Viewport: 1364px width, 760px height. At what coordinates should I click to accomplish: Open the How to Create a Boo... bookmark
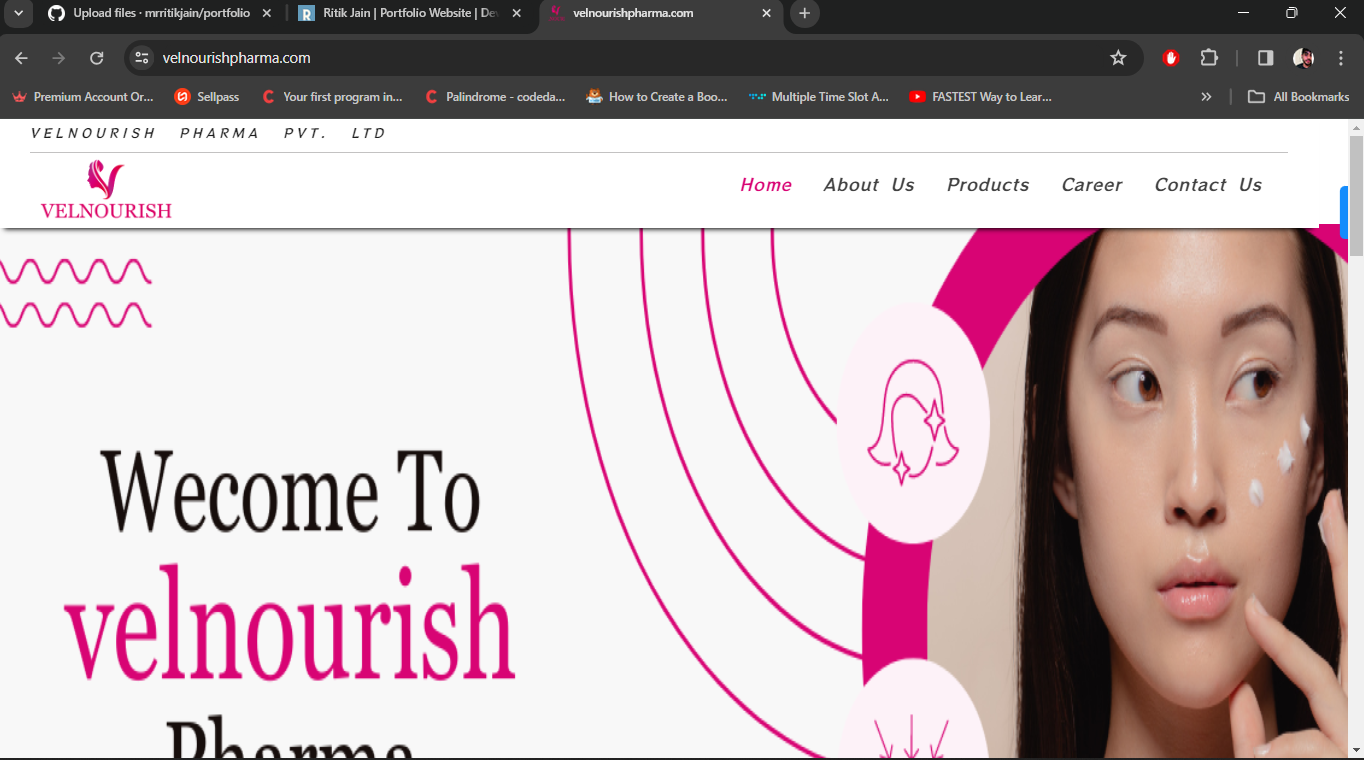tap(657, 97)
